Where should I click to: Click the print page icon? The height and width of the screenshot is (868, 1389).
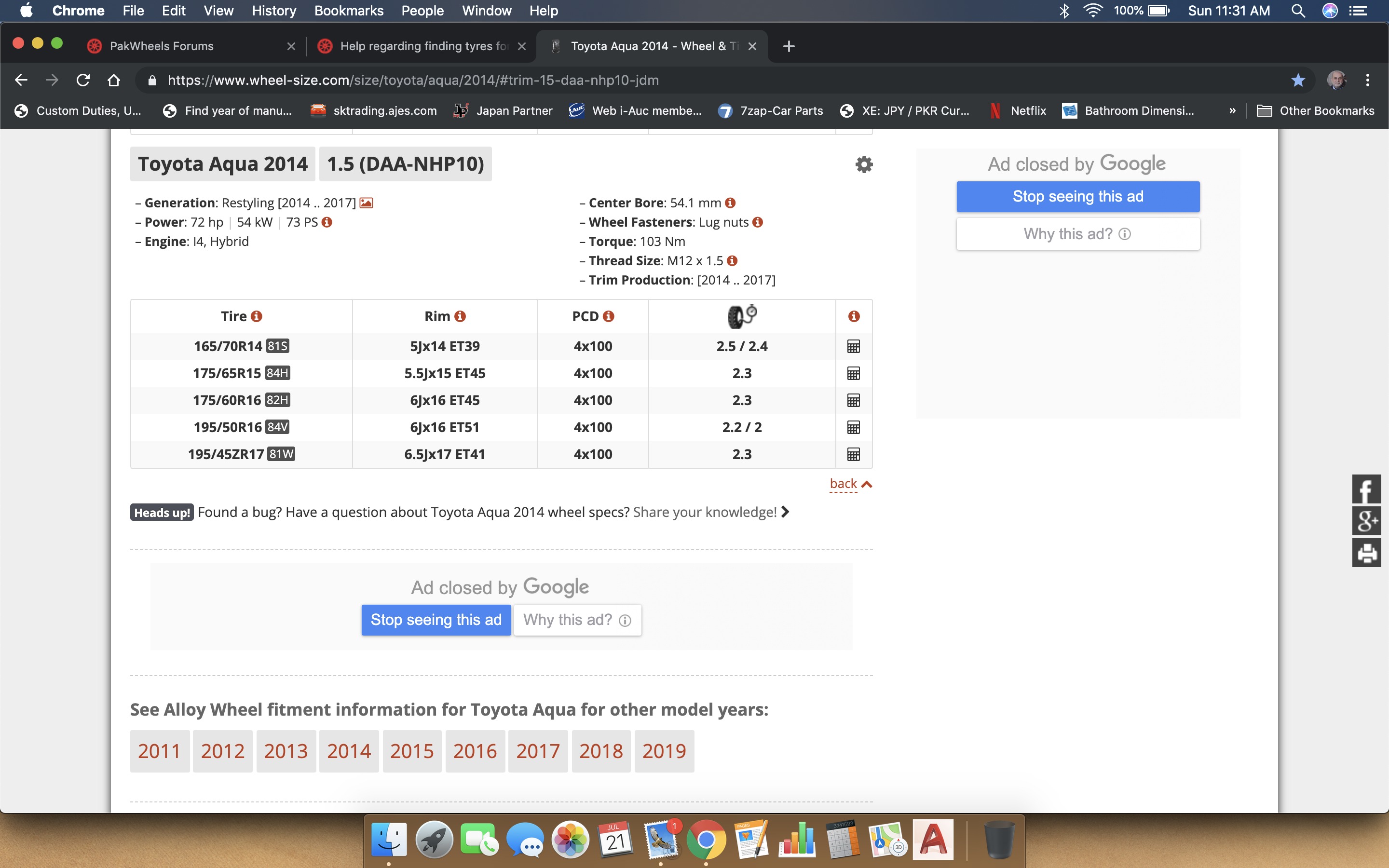(1366, 553)
